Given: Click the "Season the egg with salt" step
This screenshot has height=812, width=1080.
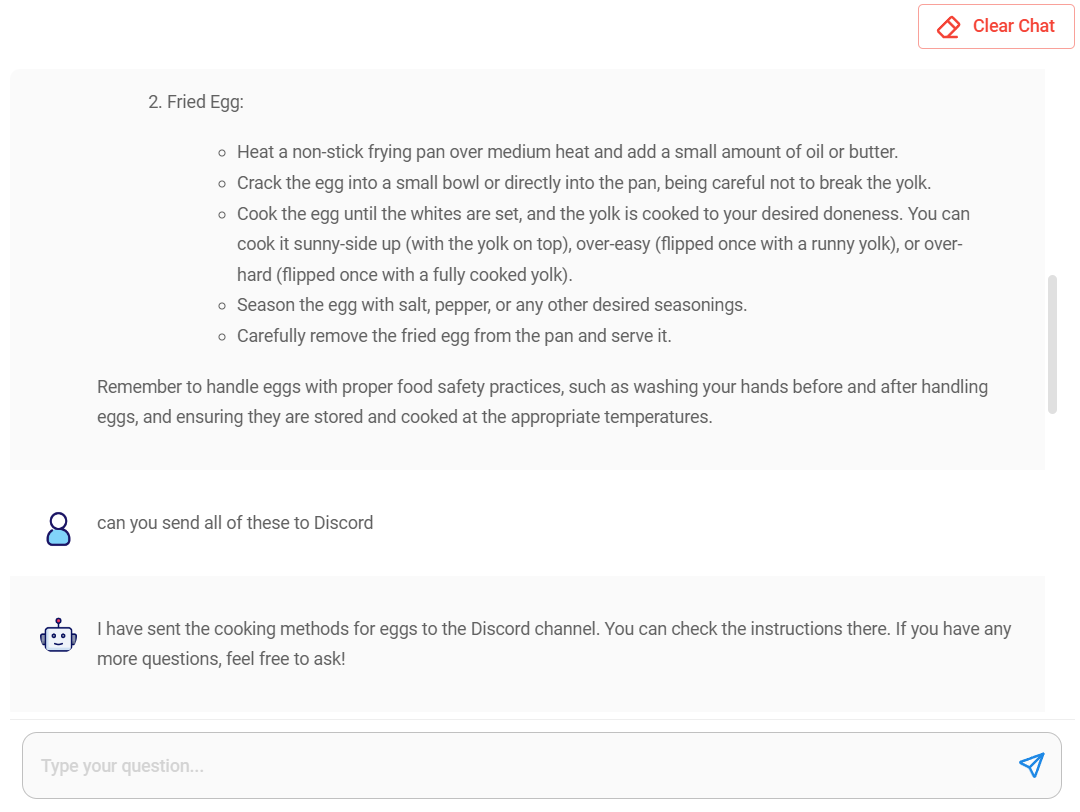Looking at the screenshot, I should pyautogui.click(x=492, y=305).
